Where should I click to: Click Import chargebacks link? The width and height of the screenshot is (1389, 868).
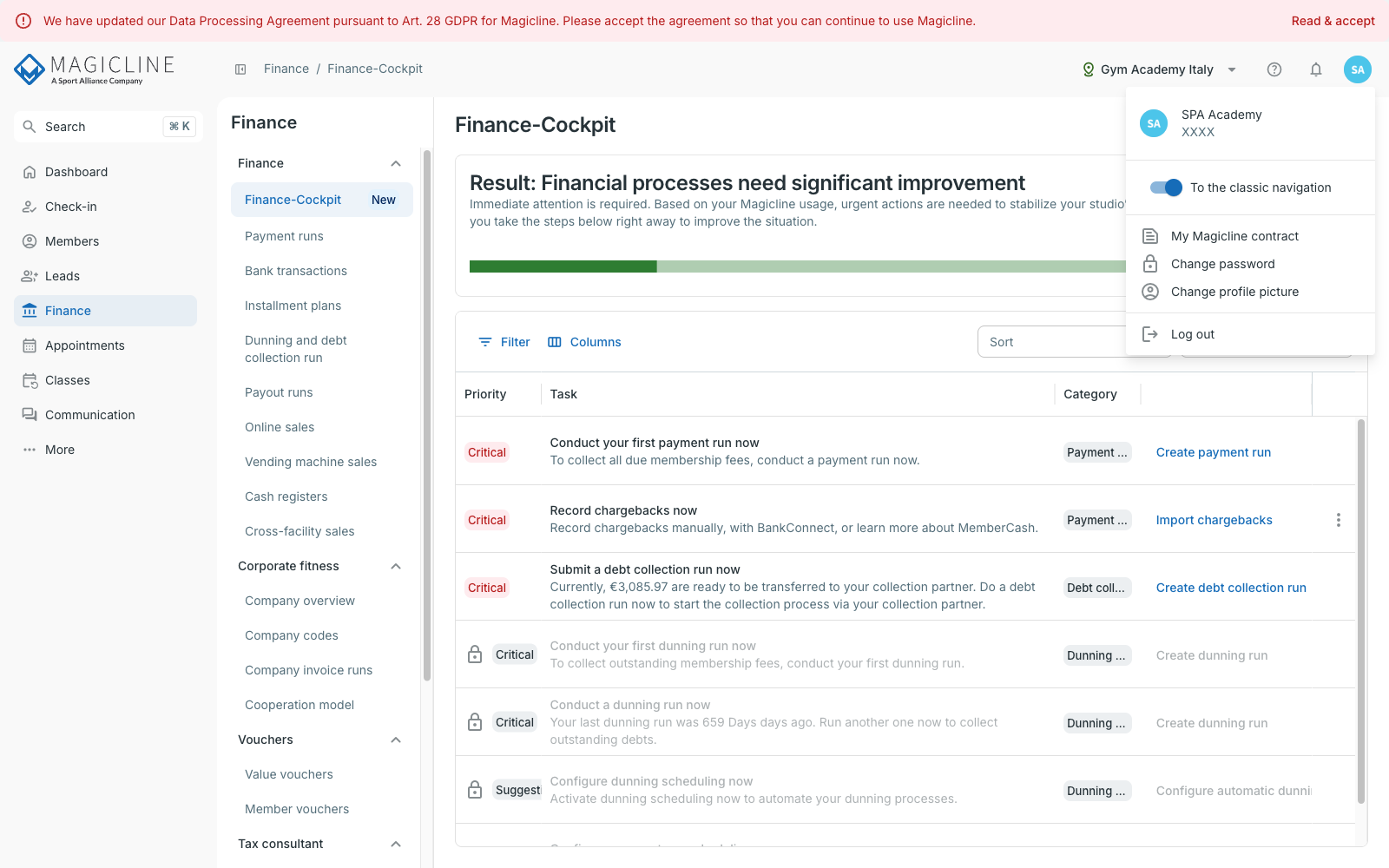click(1214, 520)
